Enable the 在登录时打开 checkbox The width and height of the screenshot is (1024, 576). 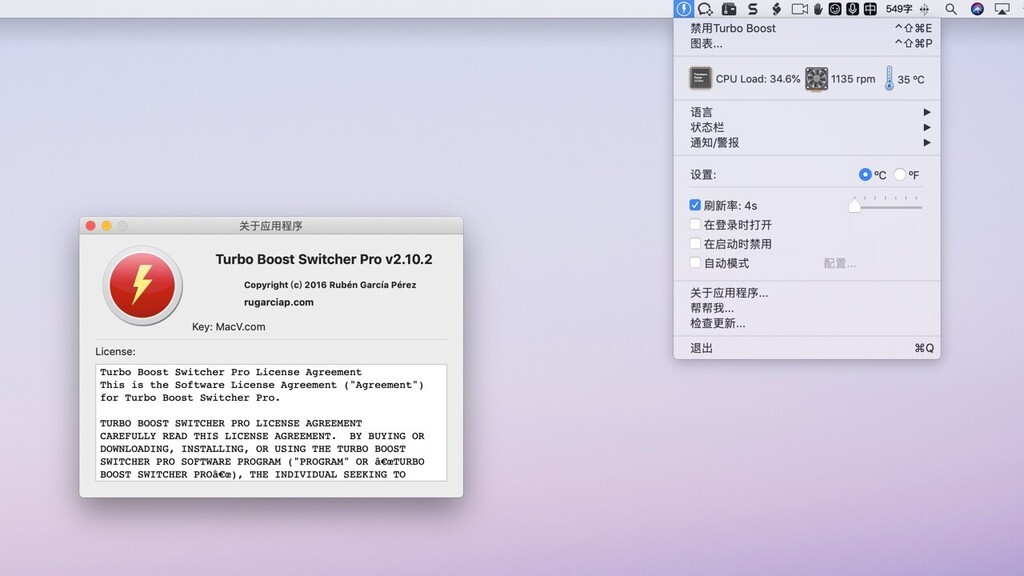pos(695,225)
